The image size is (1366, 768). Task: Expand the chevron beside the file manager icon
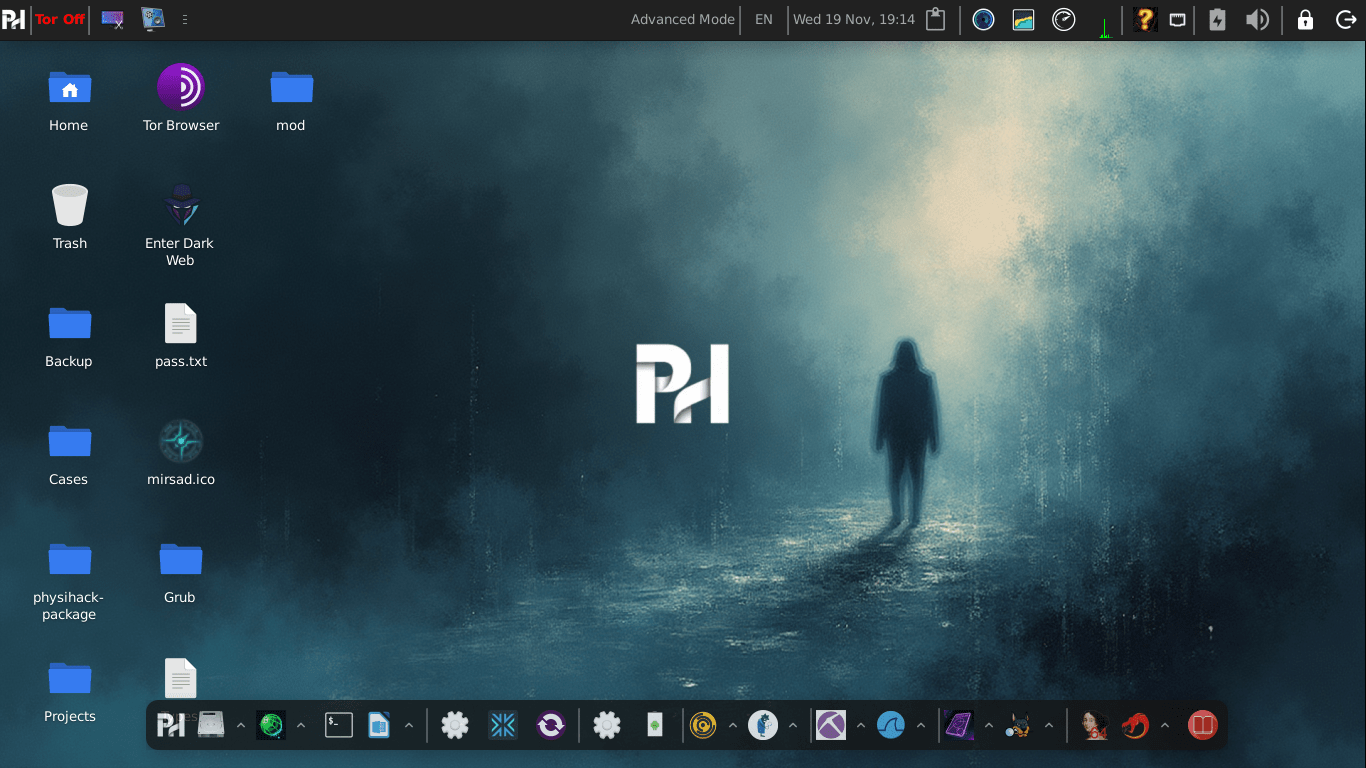[x=240, y=724]
